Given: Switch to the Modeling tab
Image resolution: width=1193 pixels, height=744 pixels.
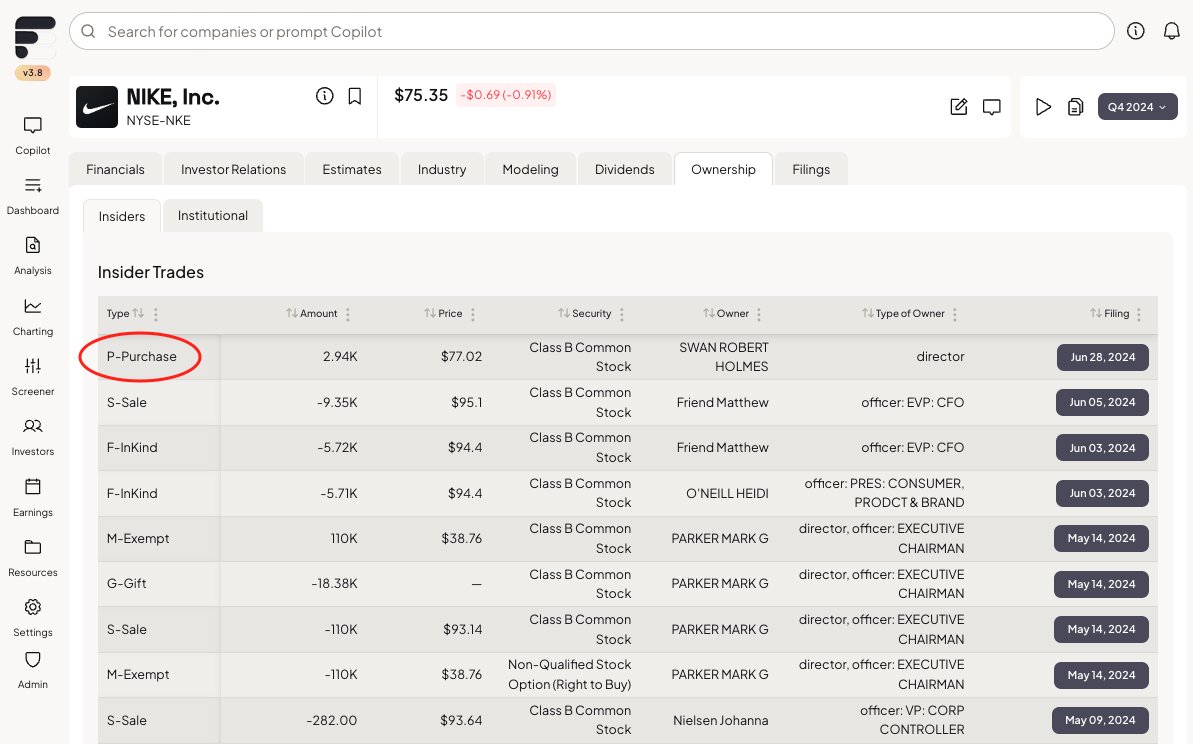Looking at the screenshot, I should pyautogui.click(x=530, y=169).
